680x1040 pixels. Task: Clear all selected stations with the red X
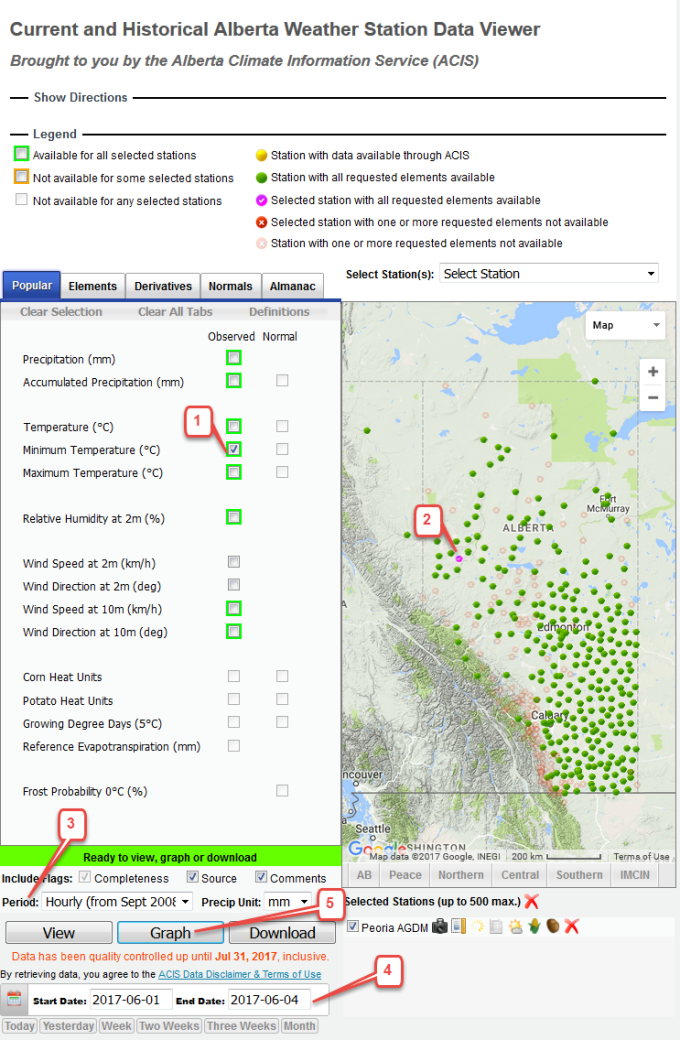pyautogui.click(x=531, y=901)
